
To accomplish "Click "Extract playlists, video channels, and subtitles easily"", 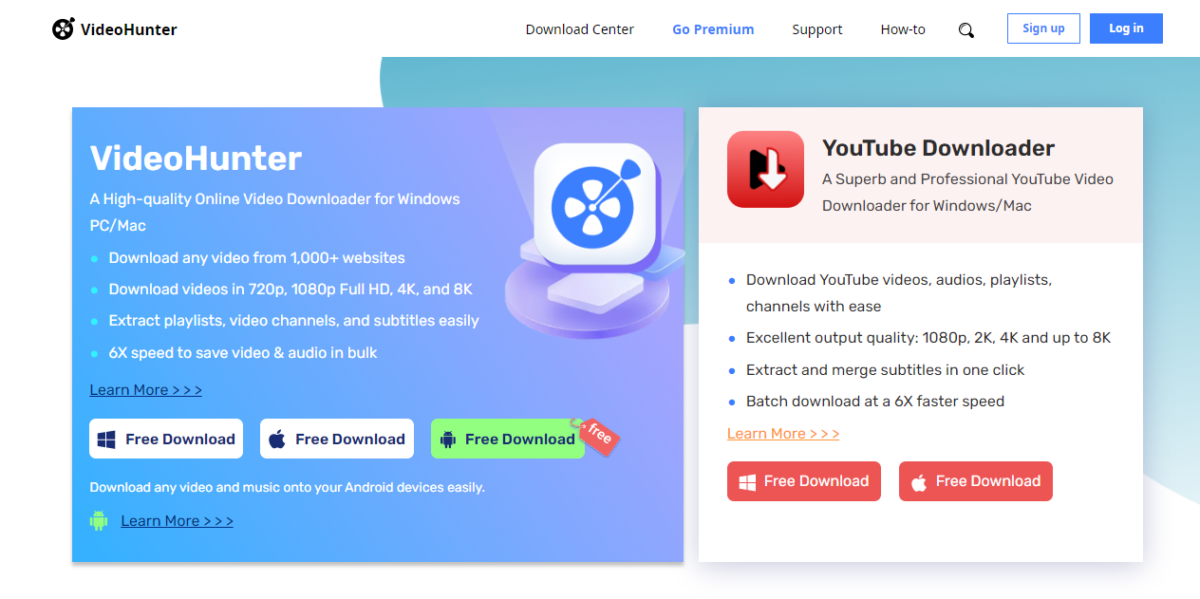I will click(x=294, y=321).
